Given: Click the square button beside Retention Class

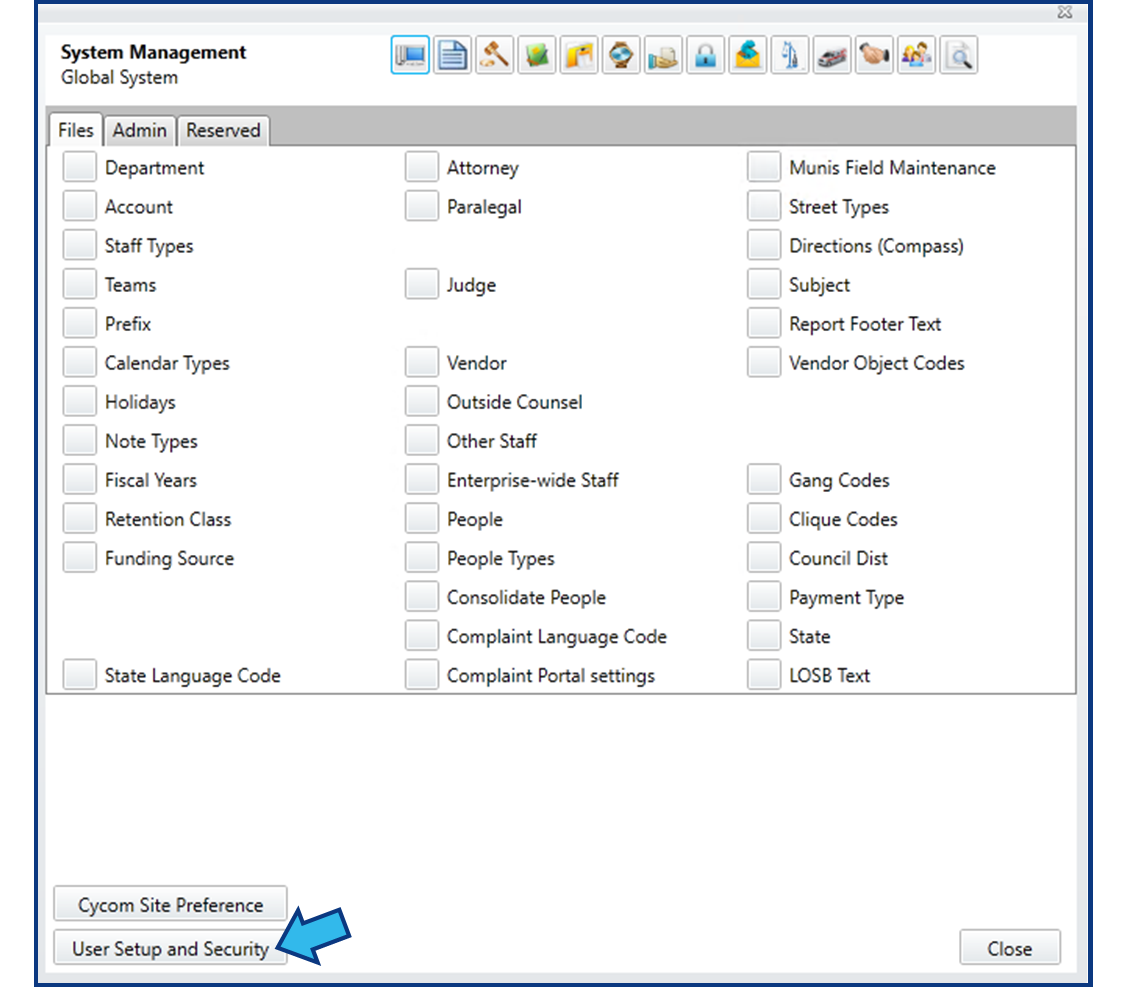Looking at the screenshot, I should point(80,519).
